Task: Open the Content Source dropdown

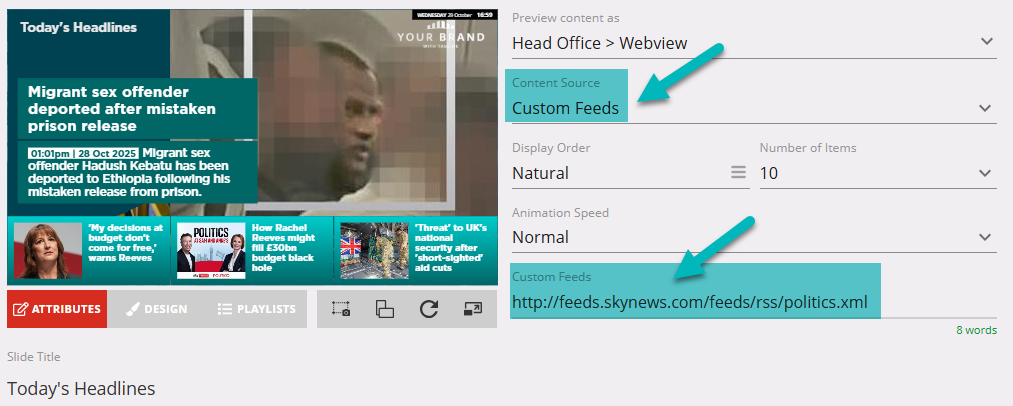Action: [986, 108]
